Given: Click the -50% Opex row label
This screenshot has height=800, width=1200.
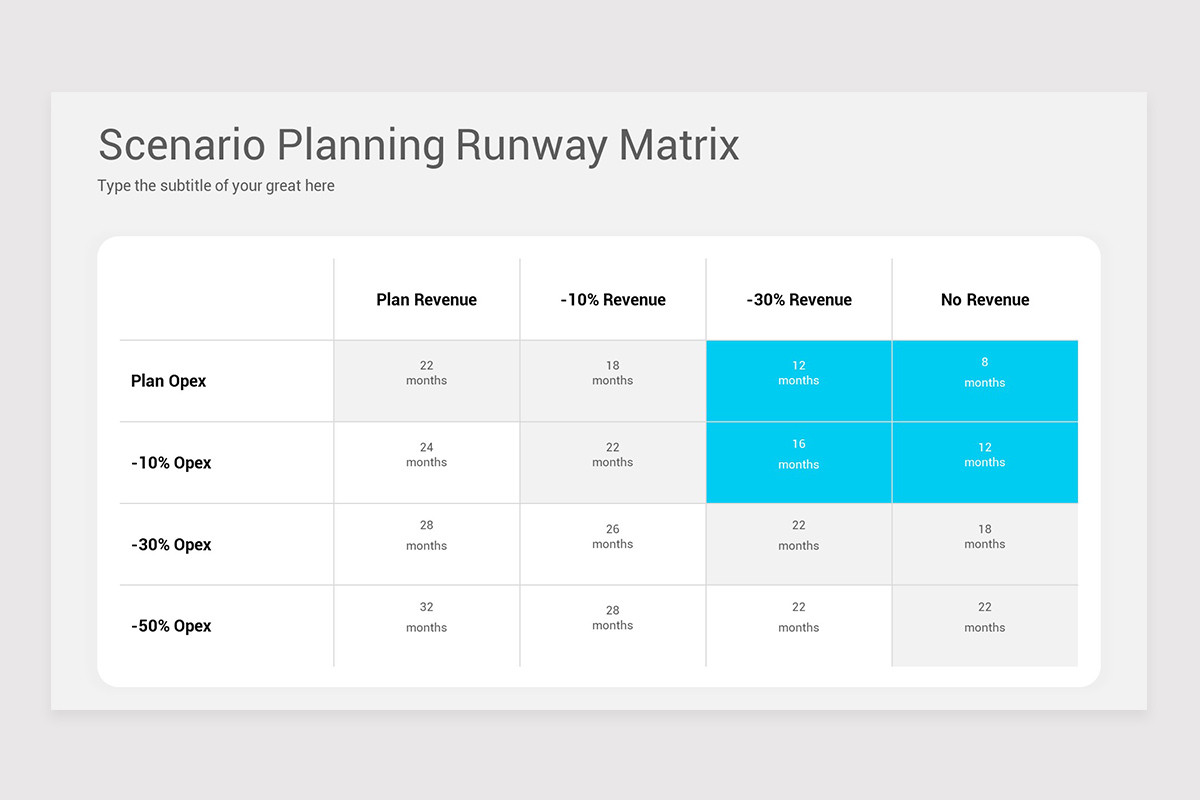Looking at the screenshot, I should click(171, 626).
